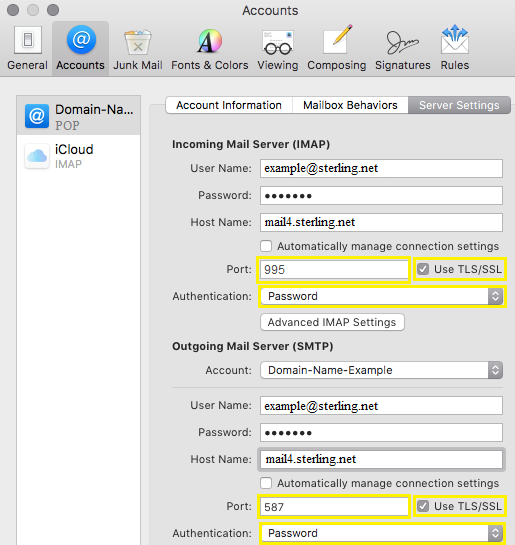Open incoming Authentication dropdown
This screenshot has width=515, height=545.
pos(382,296)
